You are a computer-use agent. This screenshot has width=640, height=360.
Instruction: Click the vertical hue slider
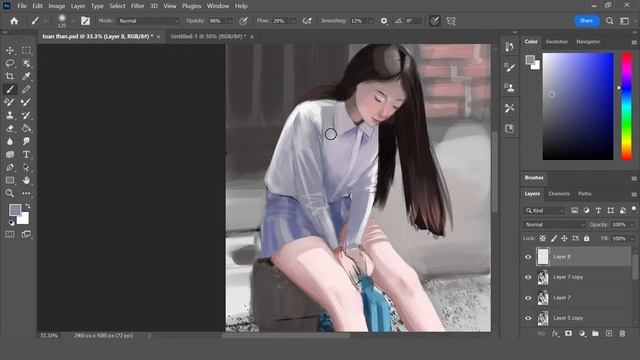[627, 106]
